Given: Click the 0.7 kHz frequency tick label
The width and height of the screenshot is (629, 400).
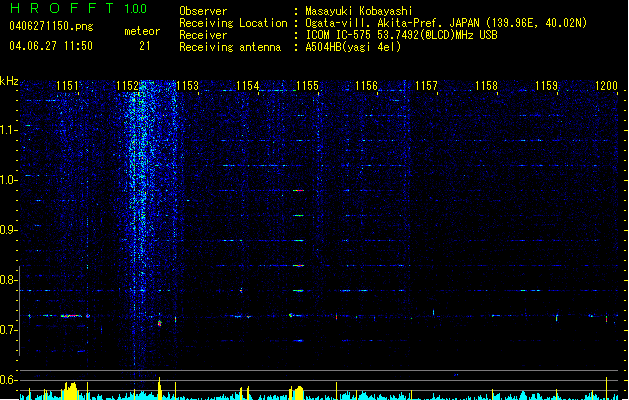Looking at the screenshot, I should (x=8, y=330).
